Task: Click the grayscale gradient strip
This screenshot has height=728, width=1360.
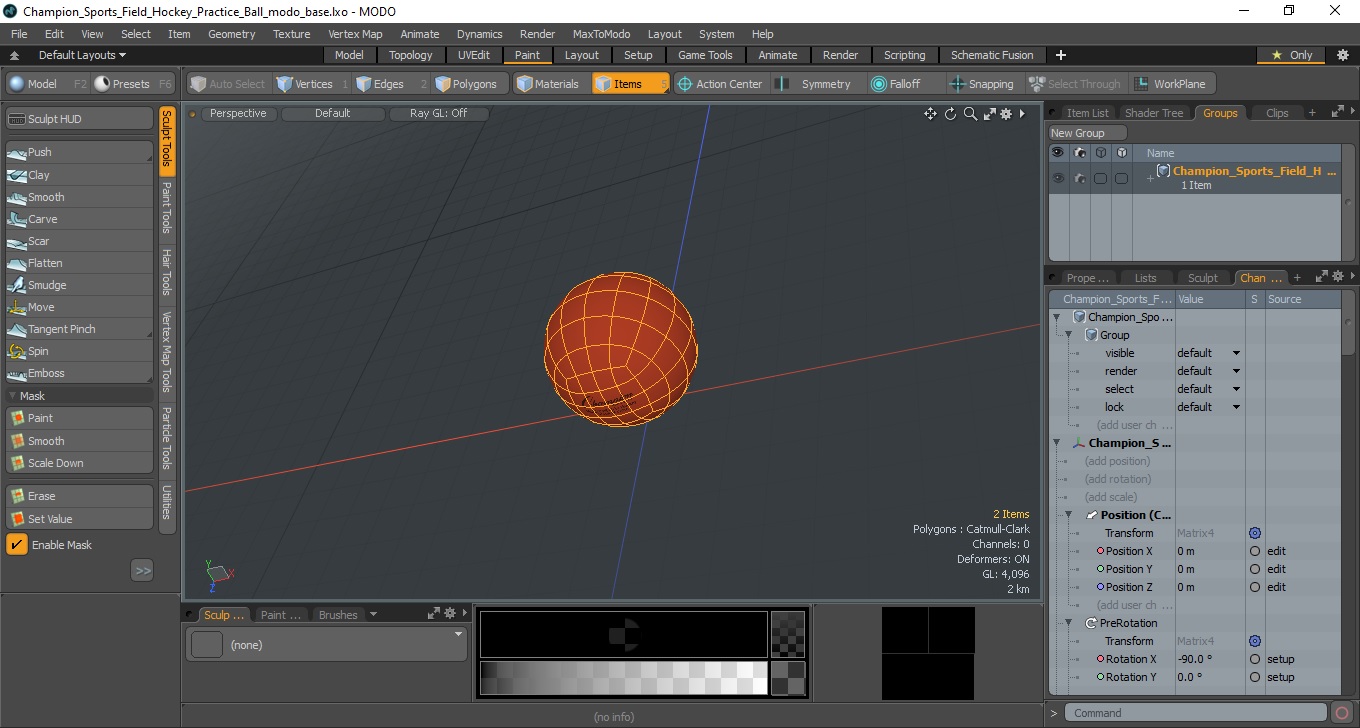Action: [x=623, y=678]
